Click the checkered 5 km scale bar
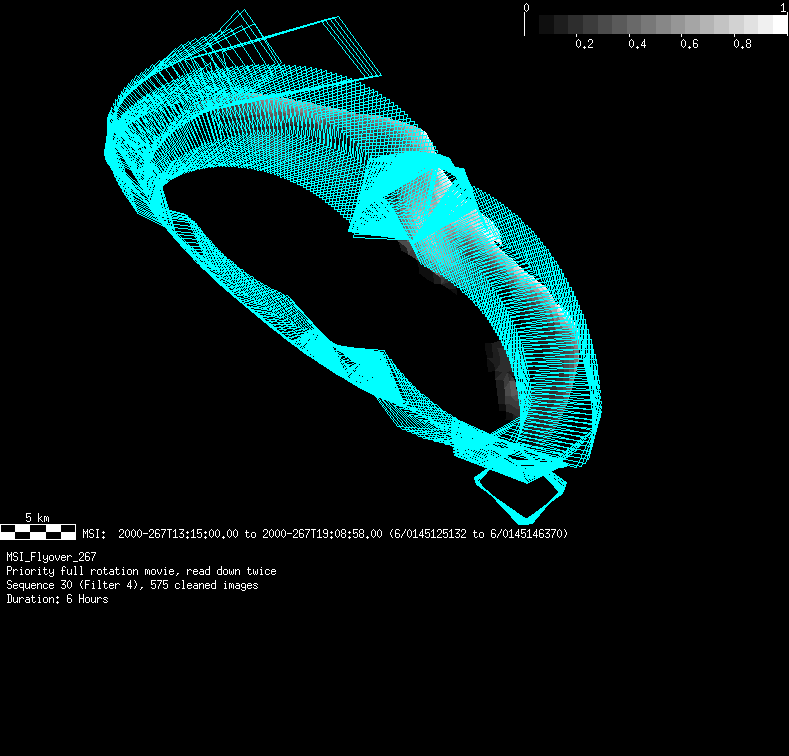This screenshot has height=756, width=789. pyautogui.click(x=38, y=532)
